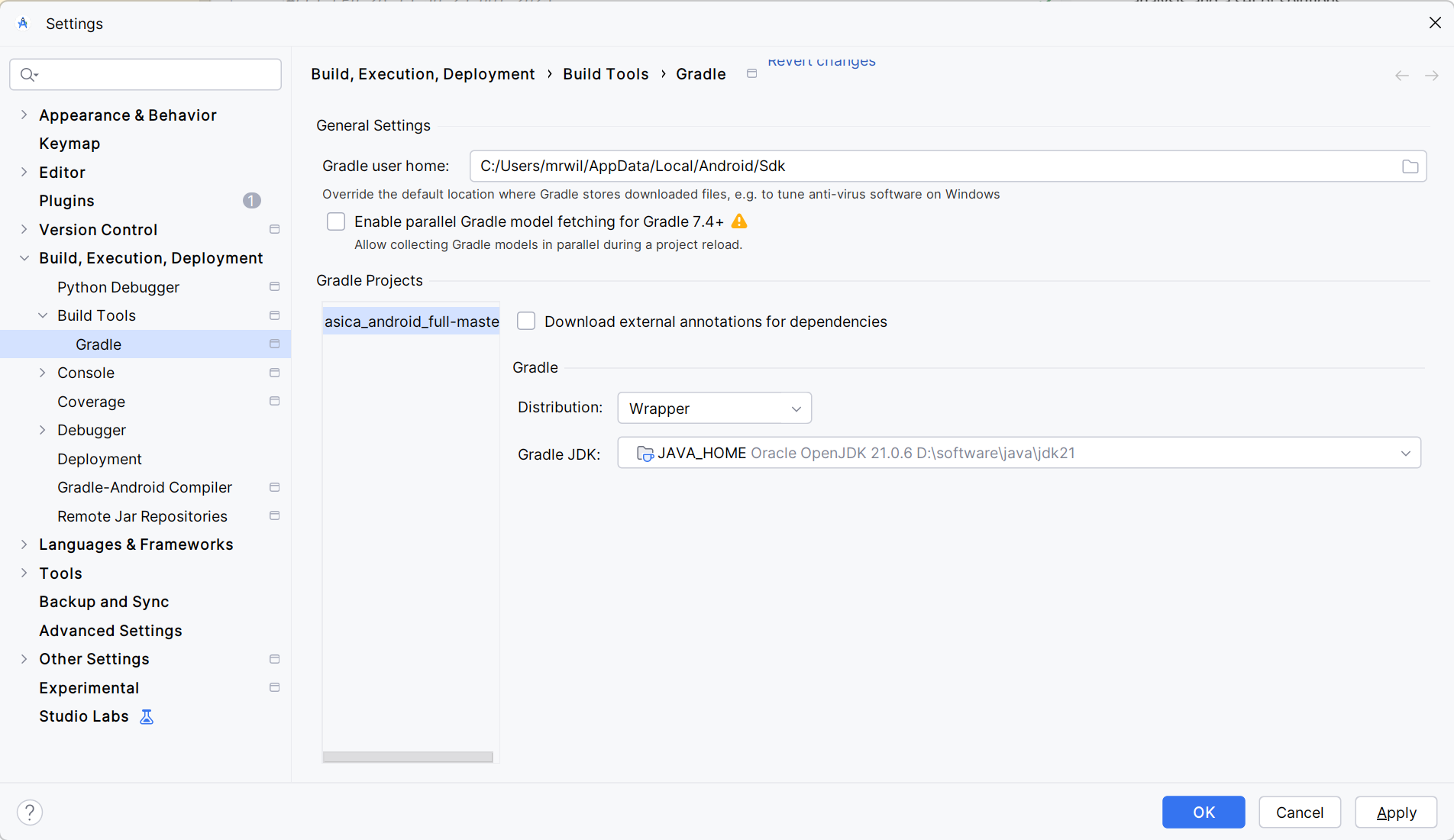Click the warning icon next to parallel model fetching

tap(739, 221)
